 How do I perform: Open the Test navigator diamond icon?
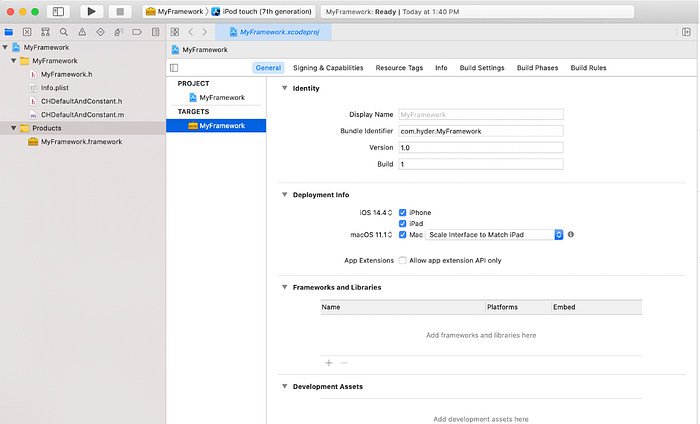100,32
